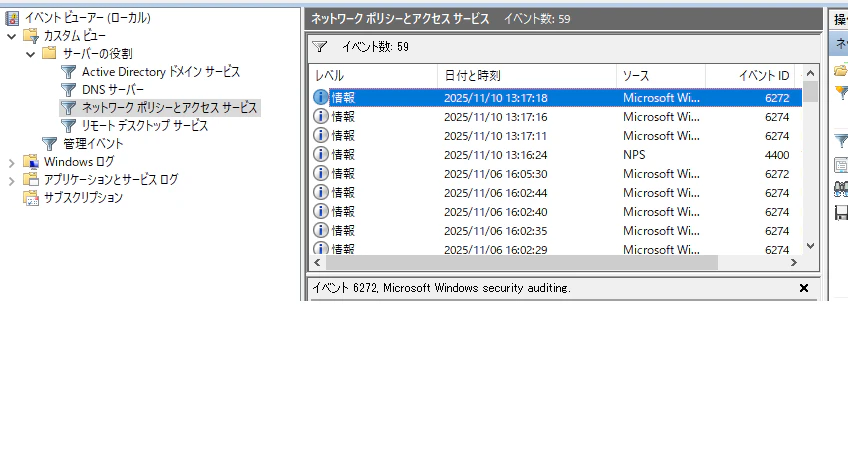This screenshot has height=460, width=848.
Task: Select ネットワーク ポリシーとアクセス サービス view
Action: point(169,108)
